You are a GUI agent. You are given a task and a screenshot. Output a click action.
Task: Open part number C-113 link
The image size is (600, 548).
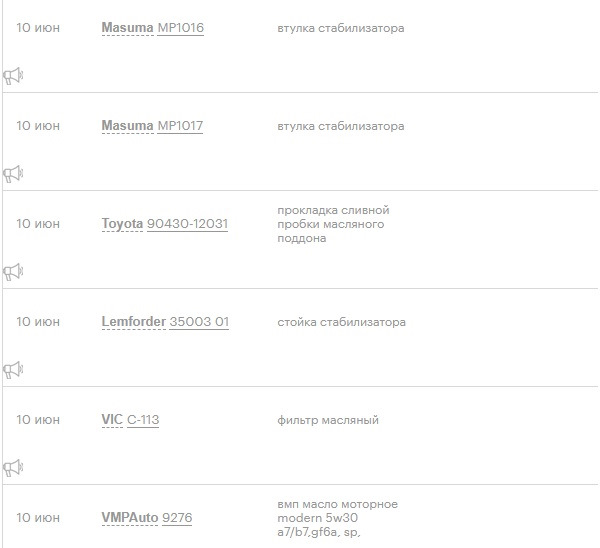143,420
